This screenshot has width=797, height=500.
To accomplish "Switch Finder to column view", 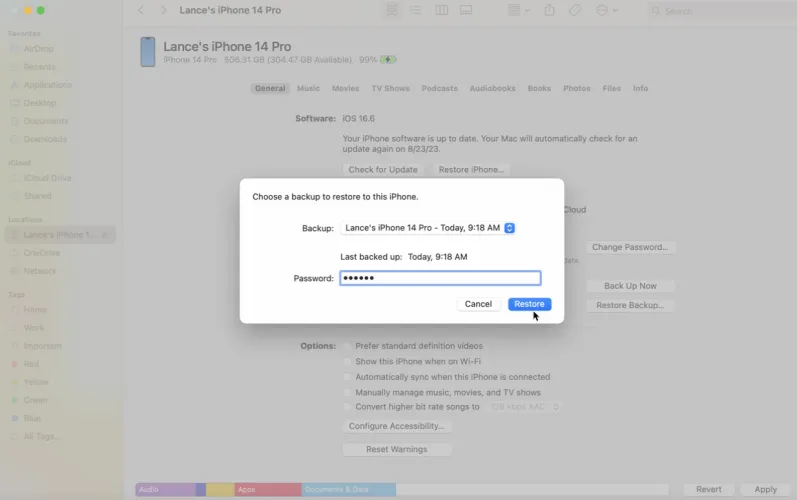I will pyautogui.click(x=442, y=10).
